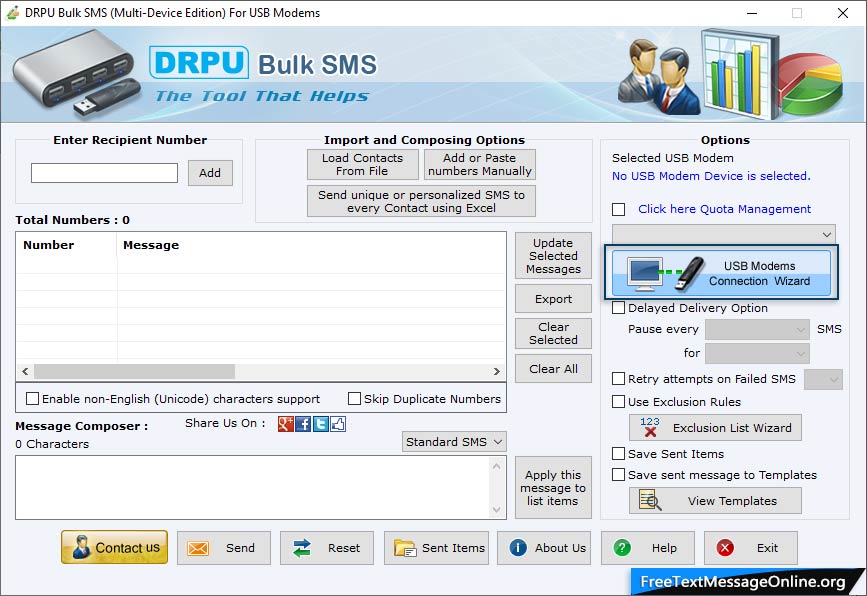The height and width of the screenshot is (596, 867).
Task: Open the Standard SMS type dropdown
Action: click(454, 442)
